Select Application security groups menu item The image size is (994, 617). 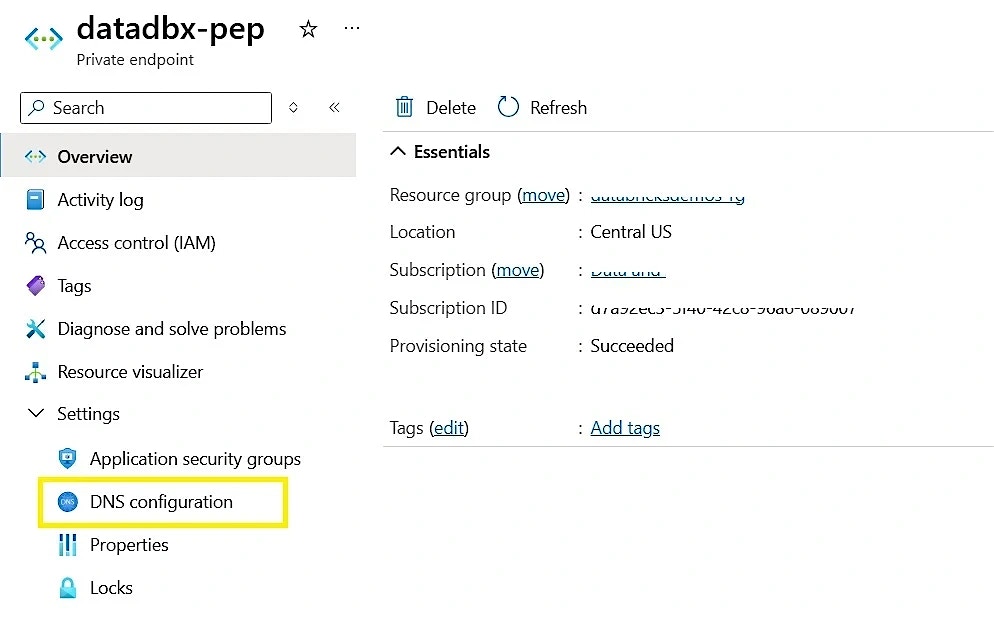pos(195,459)
